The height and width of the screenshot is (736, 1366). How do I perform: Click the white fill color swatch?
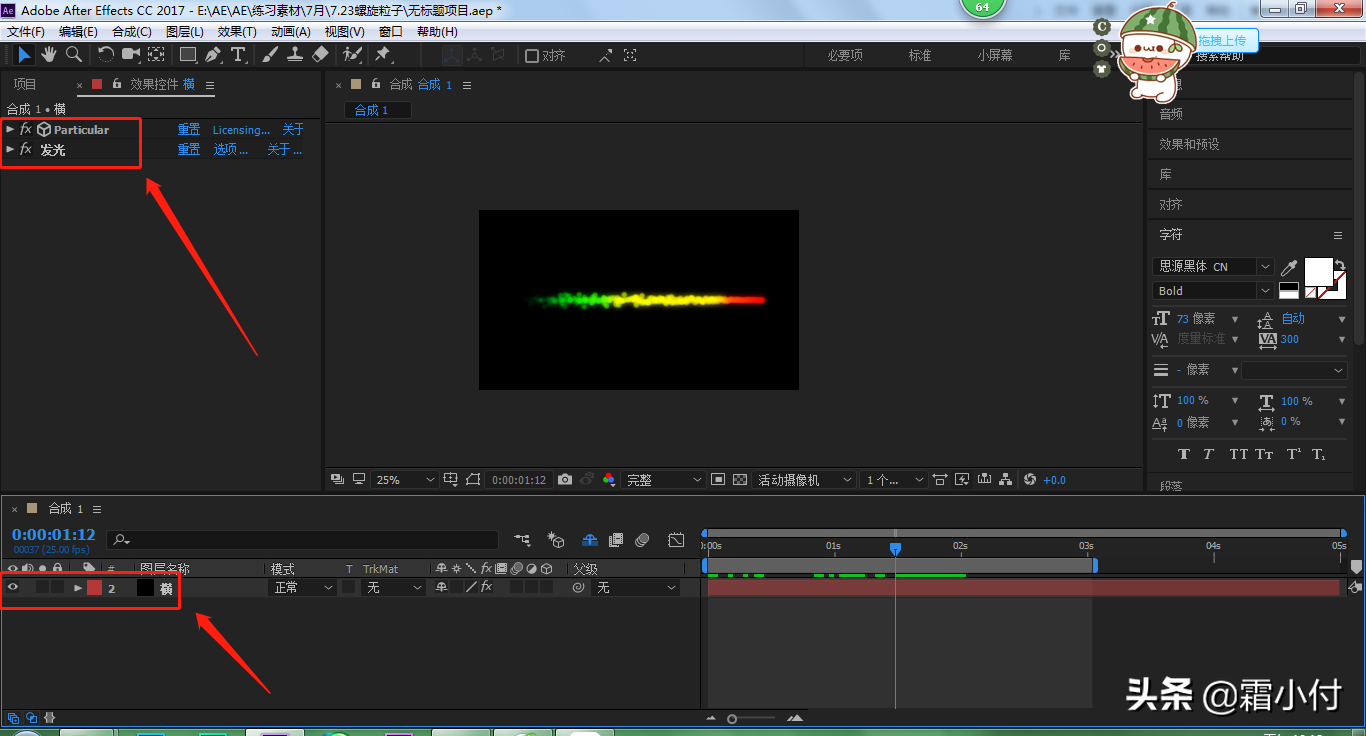1318,272
